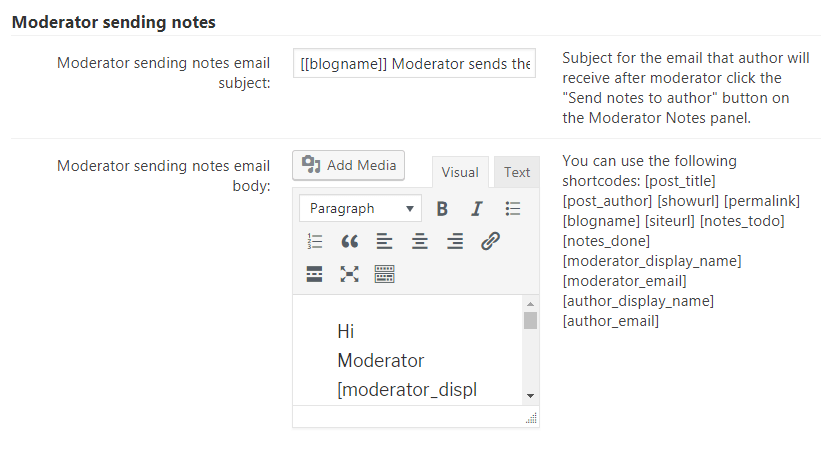Insert a numbered list
The height and width of the screenshot is (449, 827).
(315, 241)
